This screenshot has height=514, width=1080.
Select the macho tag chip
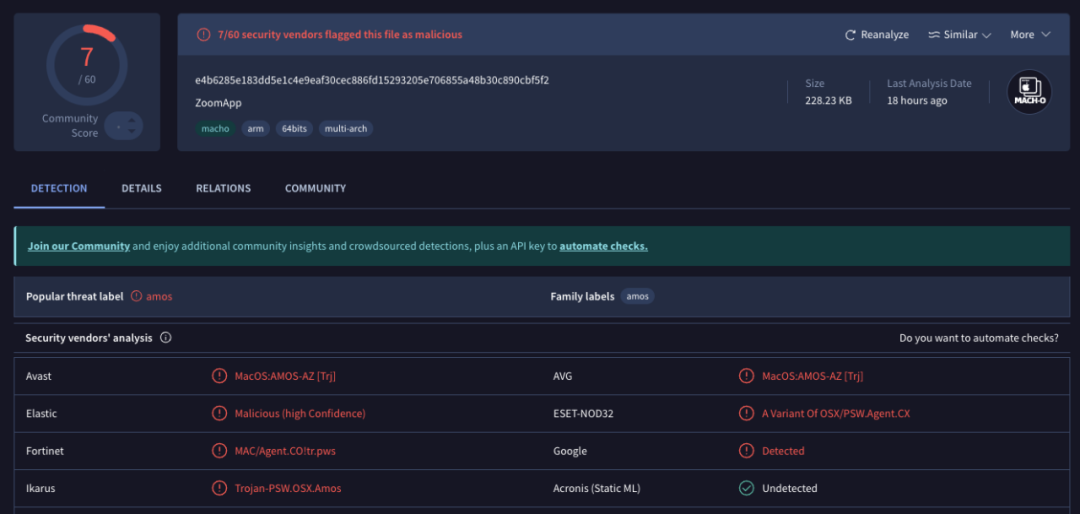(x=215, y=129)
